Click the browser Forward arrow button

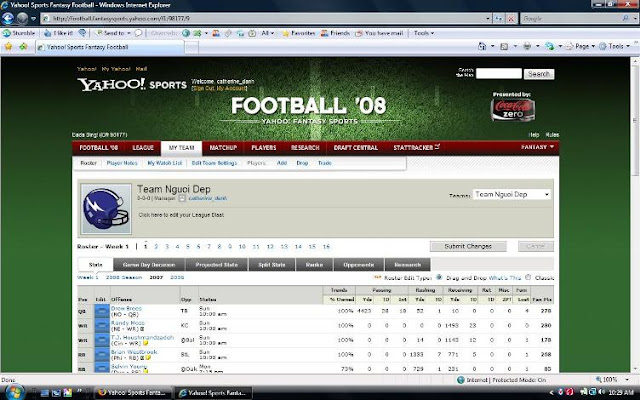22,18
